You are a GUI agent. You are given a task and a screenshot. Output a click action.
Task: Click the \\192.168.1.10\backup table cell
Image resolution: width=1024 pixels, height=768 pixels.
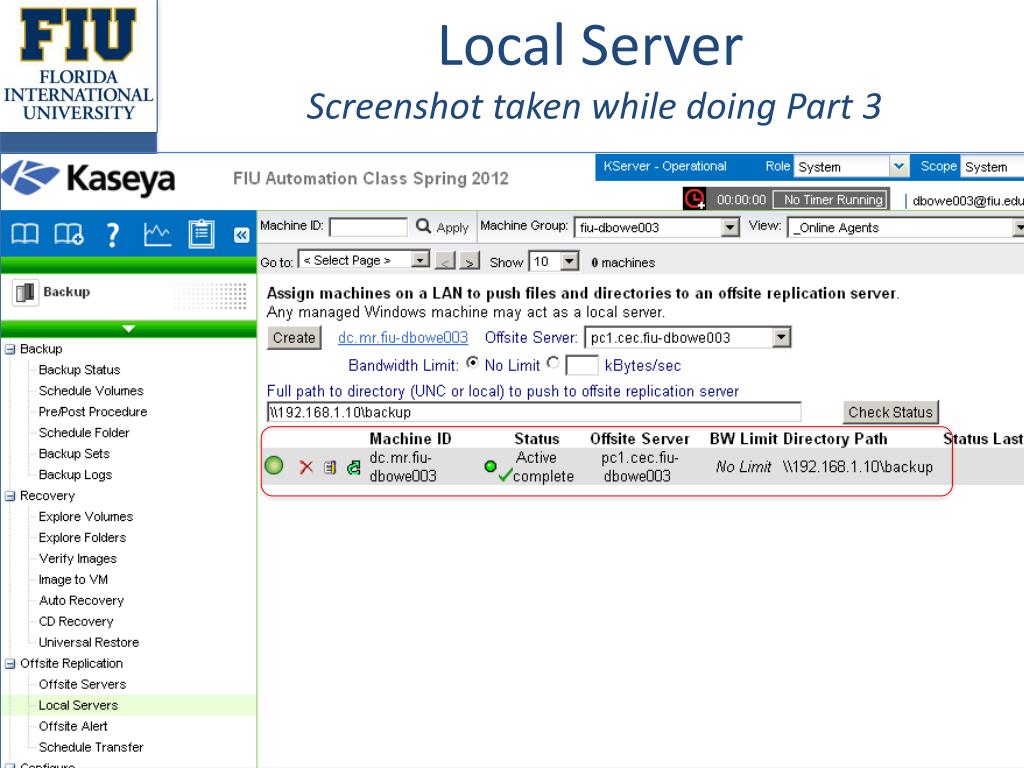857,467
